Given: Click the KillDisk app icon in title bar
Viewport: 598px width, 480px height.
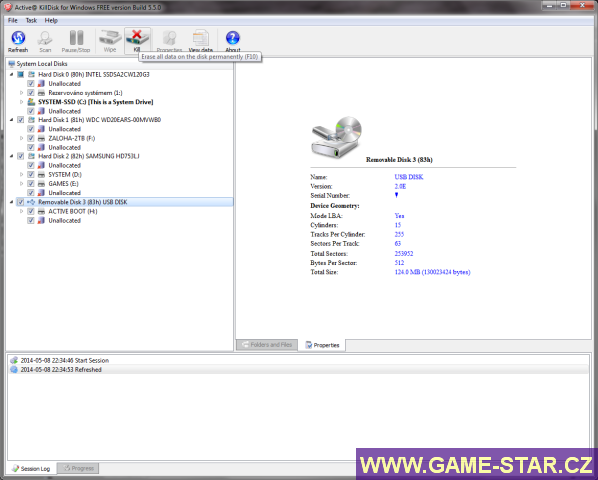Looking at the screenshot, I should point(8,7).
